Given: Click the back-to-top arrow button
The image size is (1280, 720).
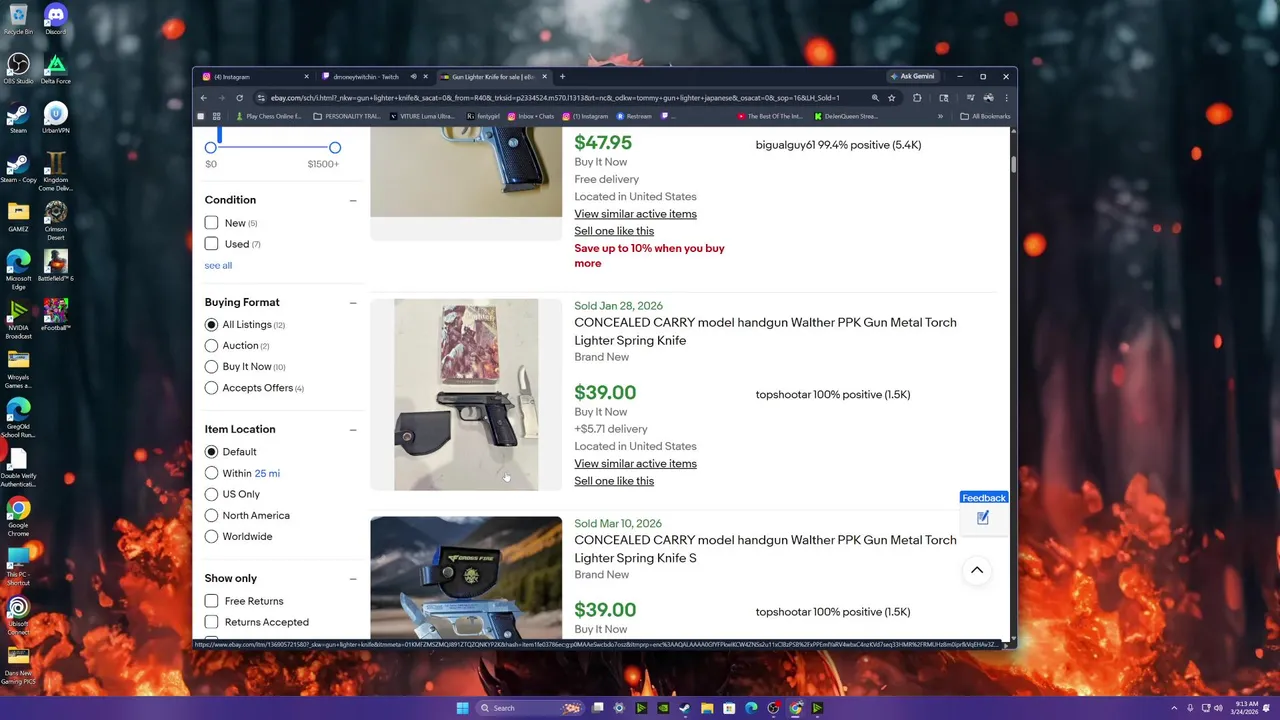Looking at the screenshot, I should pyautogui.click(x=977, y=570).
